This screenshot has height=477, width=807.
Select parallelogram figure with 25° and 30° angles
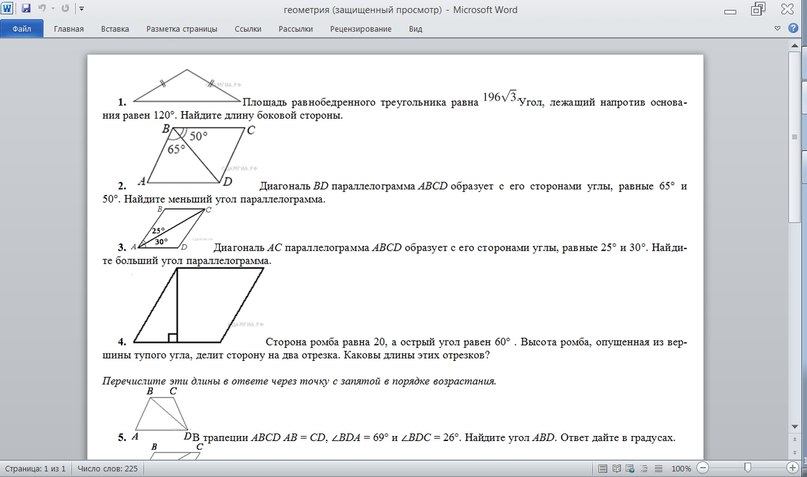(171, 228)
